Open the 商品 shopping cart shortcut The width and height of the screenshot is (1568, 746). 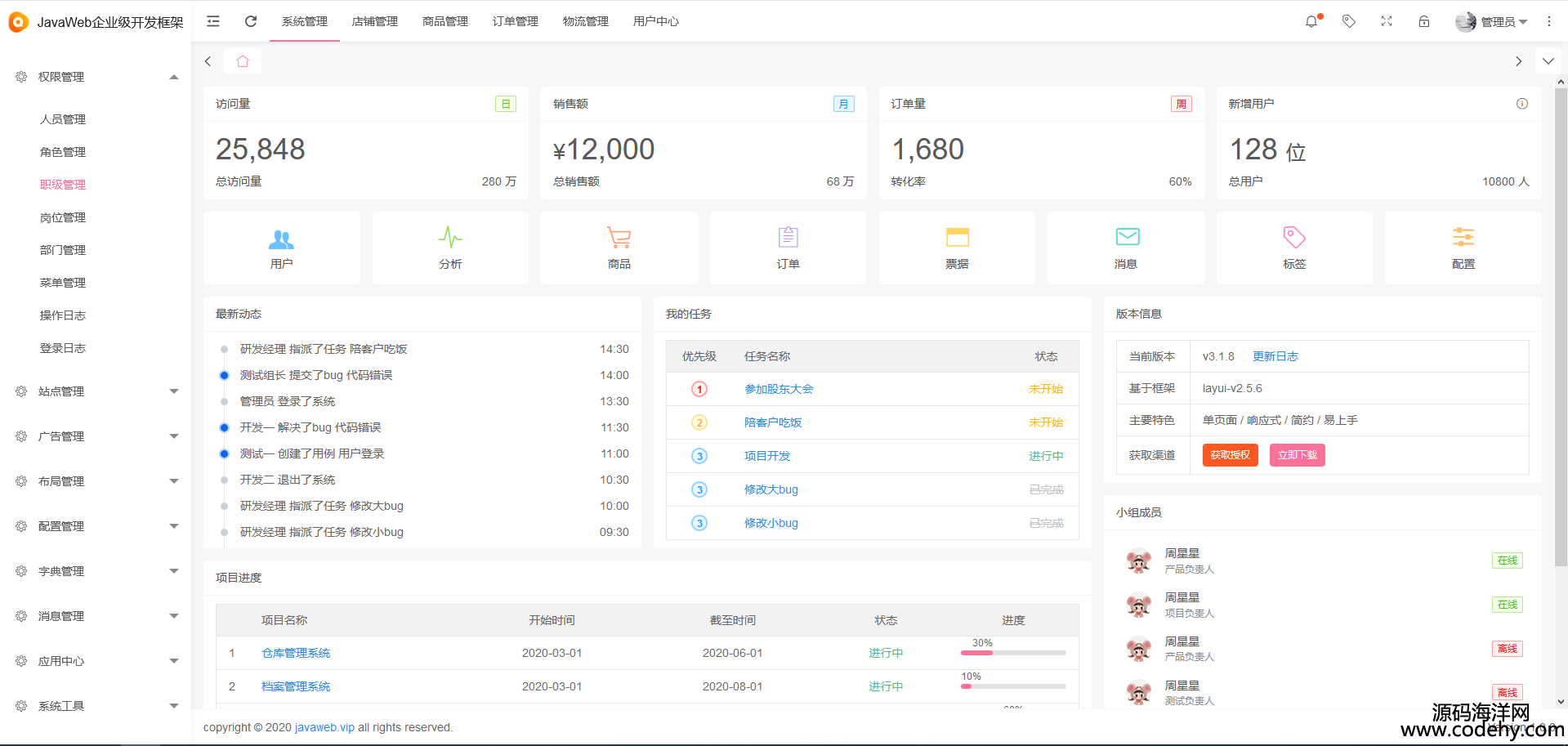619,238
